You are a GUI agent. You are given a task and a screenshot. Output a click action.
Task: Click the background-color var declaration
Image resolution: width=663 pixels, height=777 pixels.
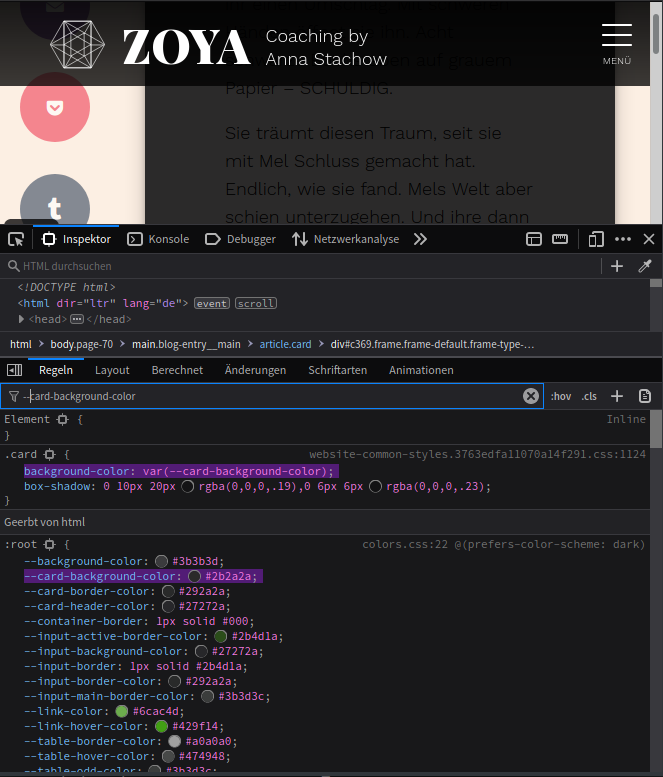[182, 471]
